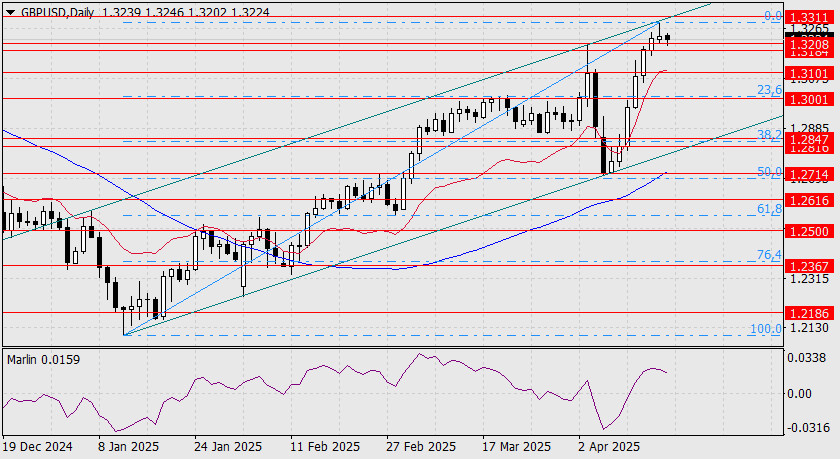
Task: Select the 1.3101 price level tag
Action: coord(809,73)
